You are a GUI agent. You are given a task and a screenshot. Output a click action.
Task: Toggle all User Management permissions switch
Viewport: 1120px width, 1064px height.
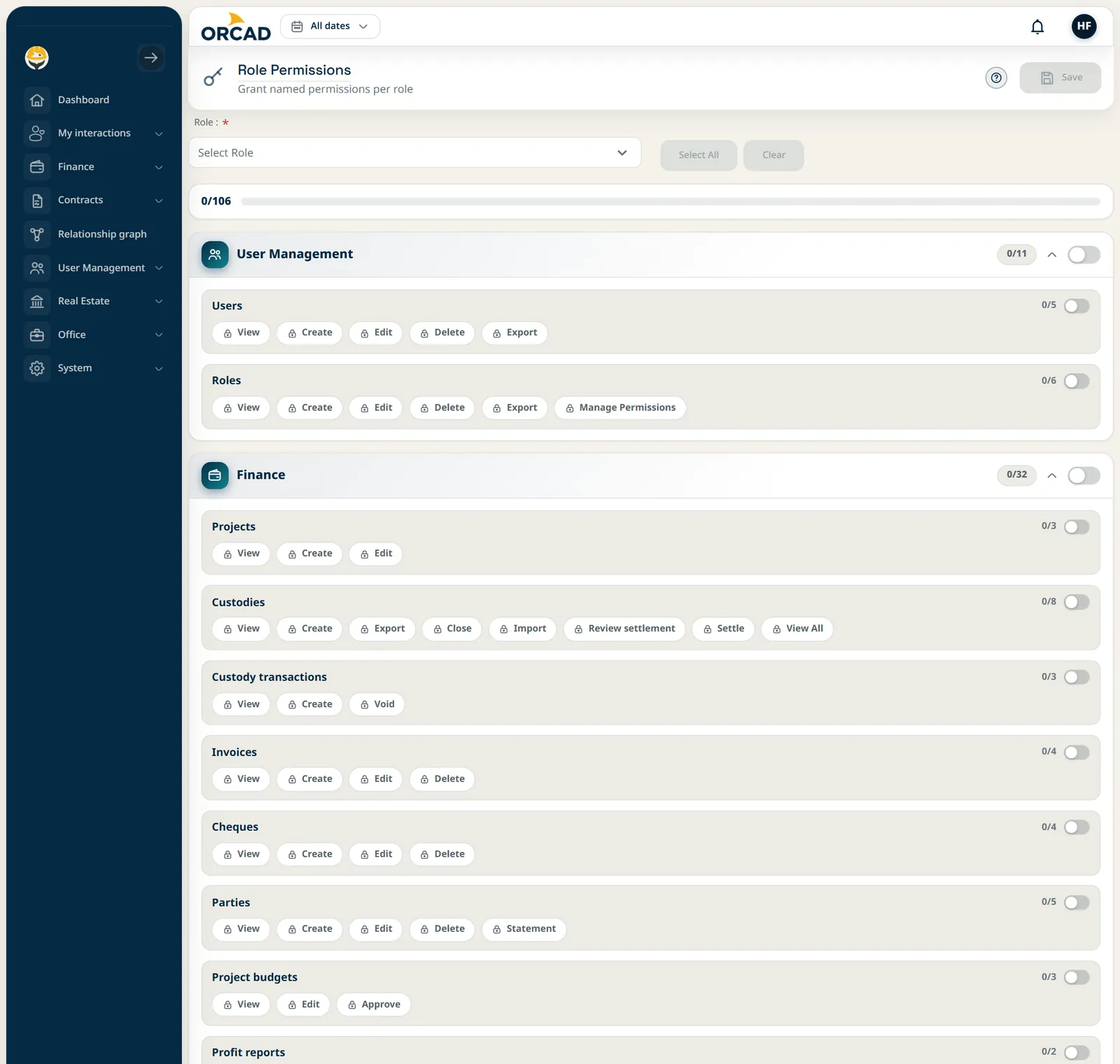[1084, 255]
